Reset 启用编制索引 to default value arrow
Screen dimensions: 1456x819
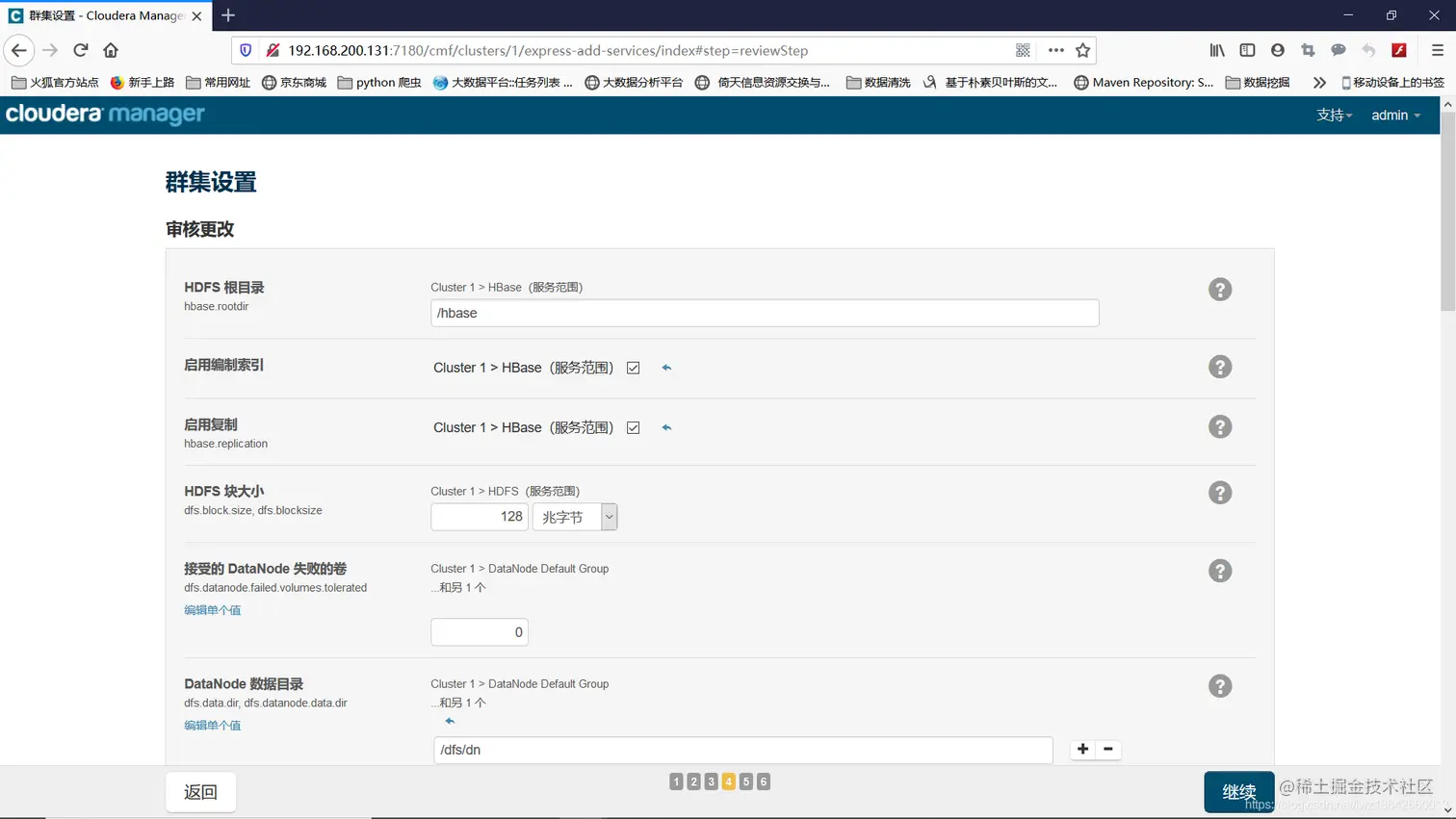click(666, 368)
